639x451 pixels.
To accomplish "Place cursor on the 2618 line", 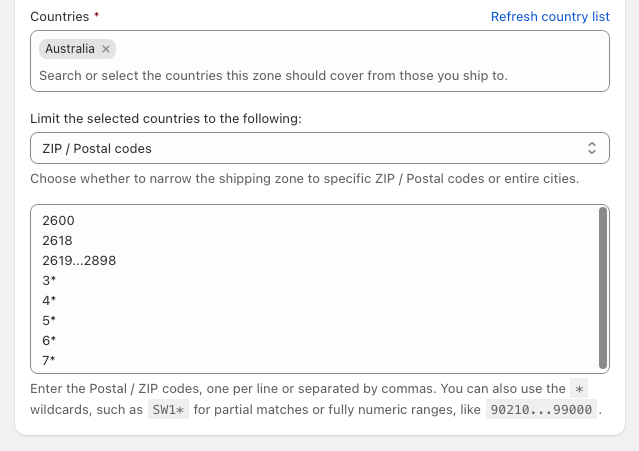I will [x=58, y=240].
